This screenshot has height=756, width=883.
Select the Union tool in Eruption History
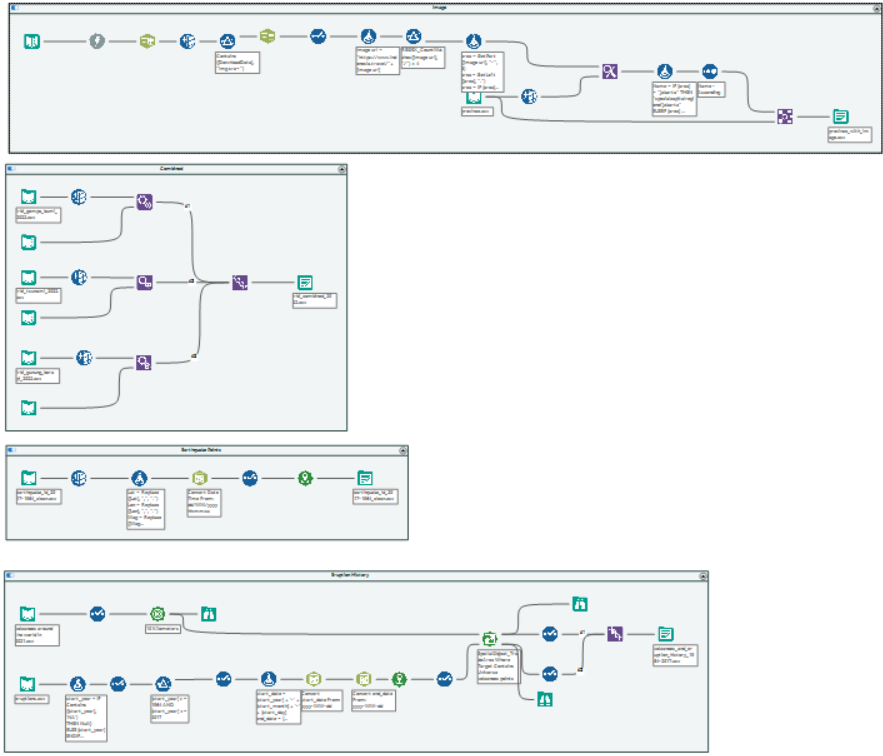pos(615,634)
